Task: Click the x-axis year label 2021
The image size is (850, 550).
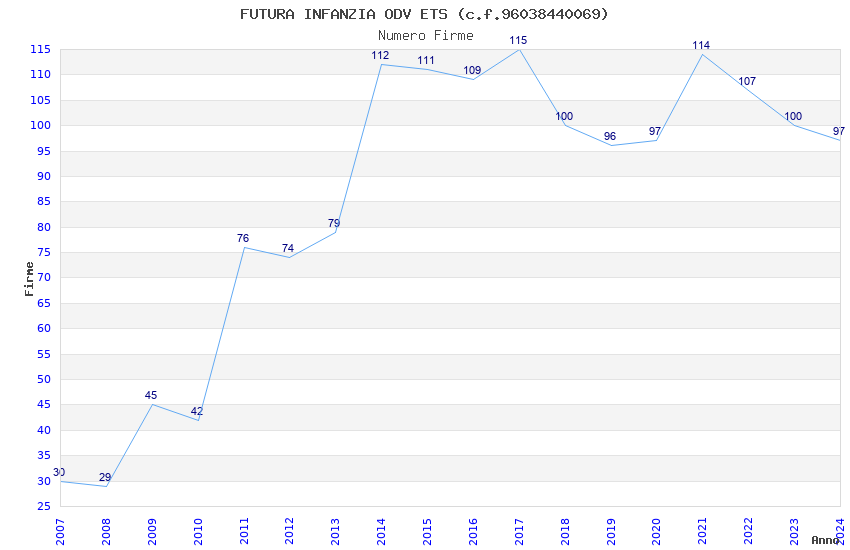Action: click(x=703, y=532)
